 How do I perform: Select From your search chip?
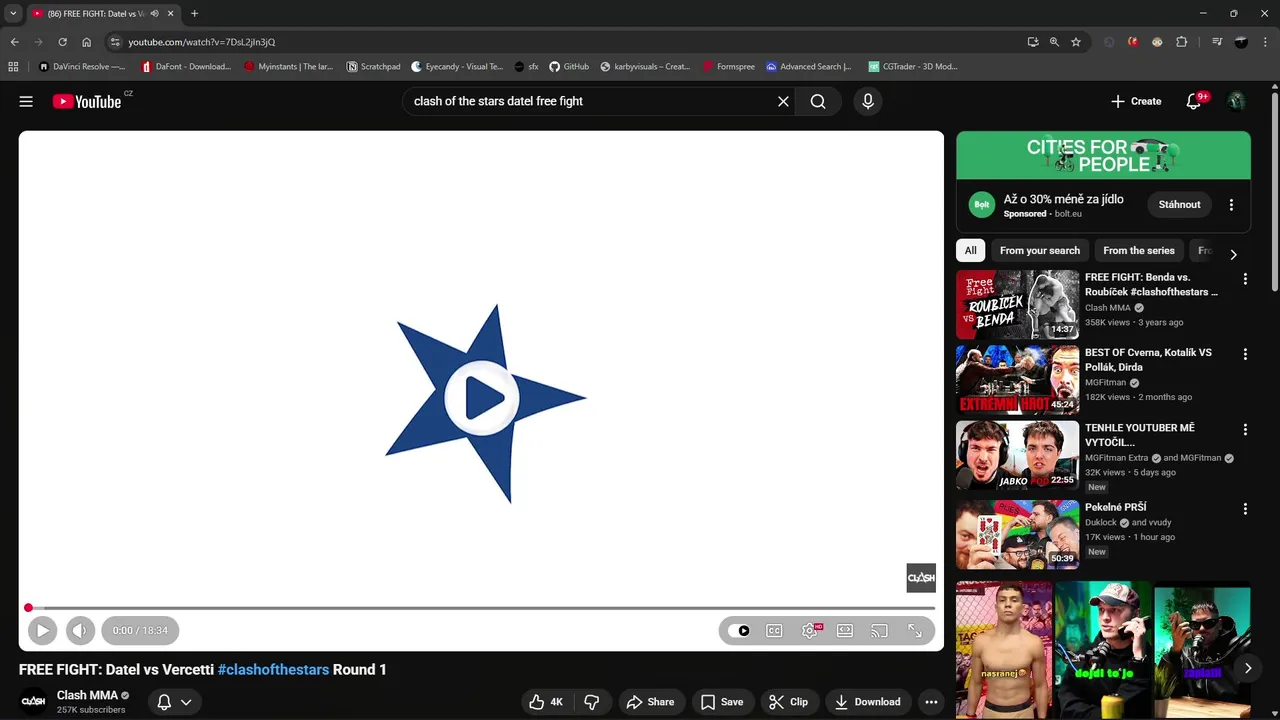click(x=1040, y=251)
